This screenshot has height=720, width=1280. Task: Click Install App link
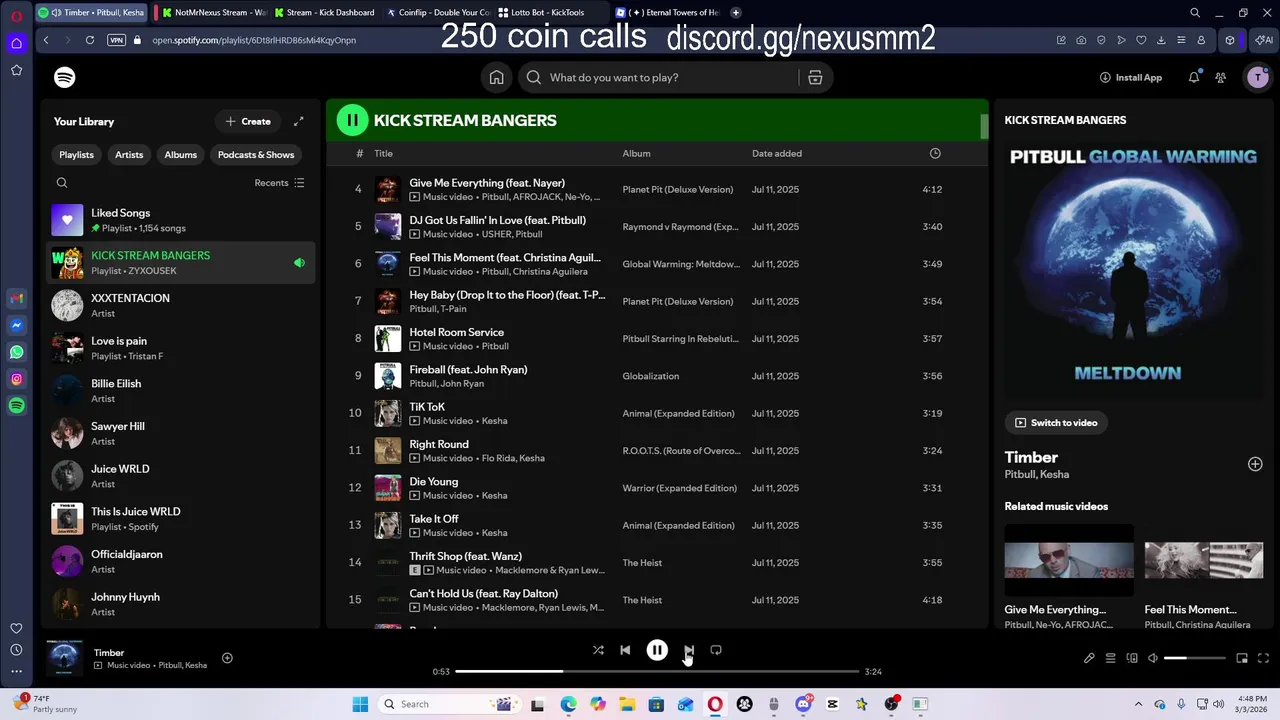[1131, 77]
